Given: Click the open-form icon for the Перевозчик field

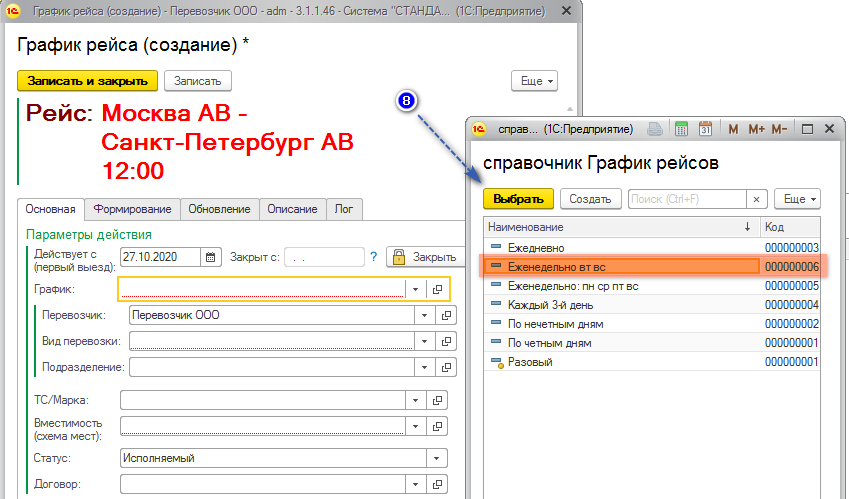Looking at the screenshot, I should (x=438, y=315).
